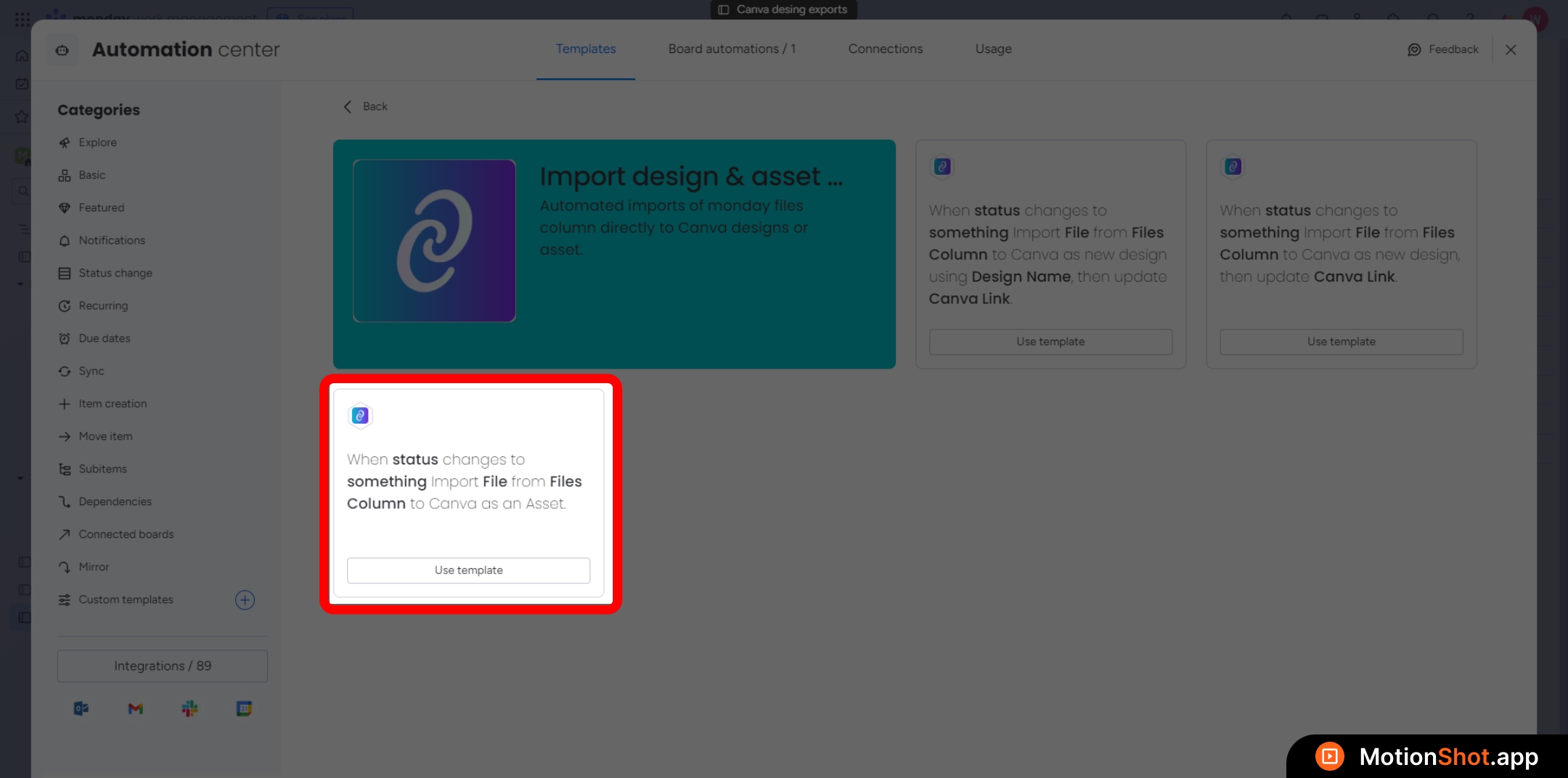Use the Import as Asset template
The image size is (1568, 778).
(468, 570)
